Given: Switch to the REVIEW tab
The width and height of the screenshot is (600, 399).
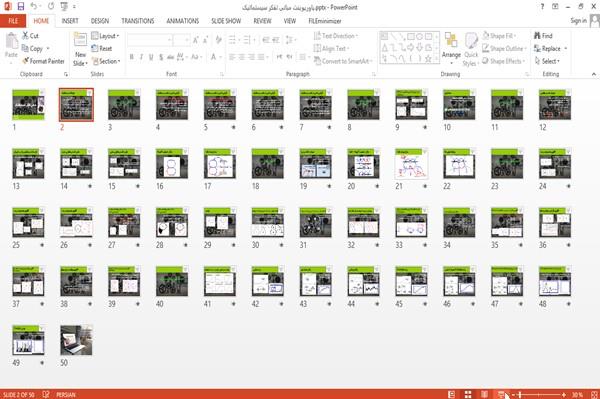Looking at the screenshot, I should pyautogui.click(x=262, y=21).
